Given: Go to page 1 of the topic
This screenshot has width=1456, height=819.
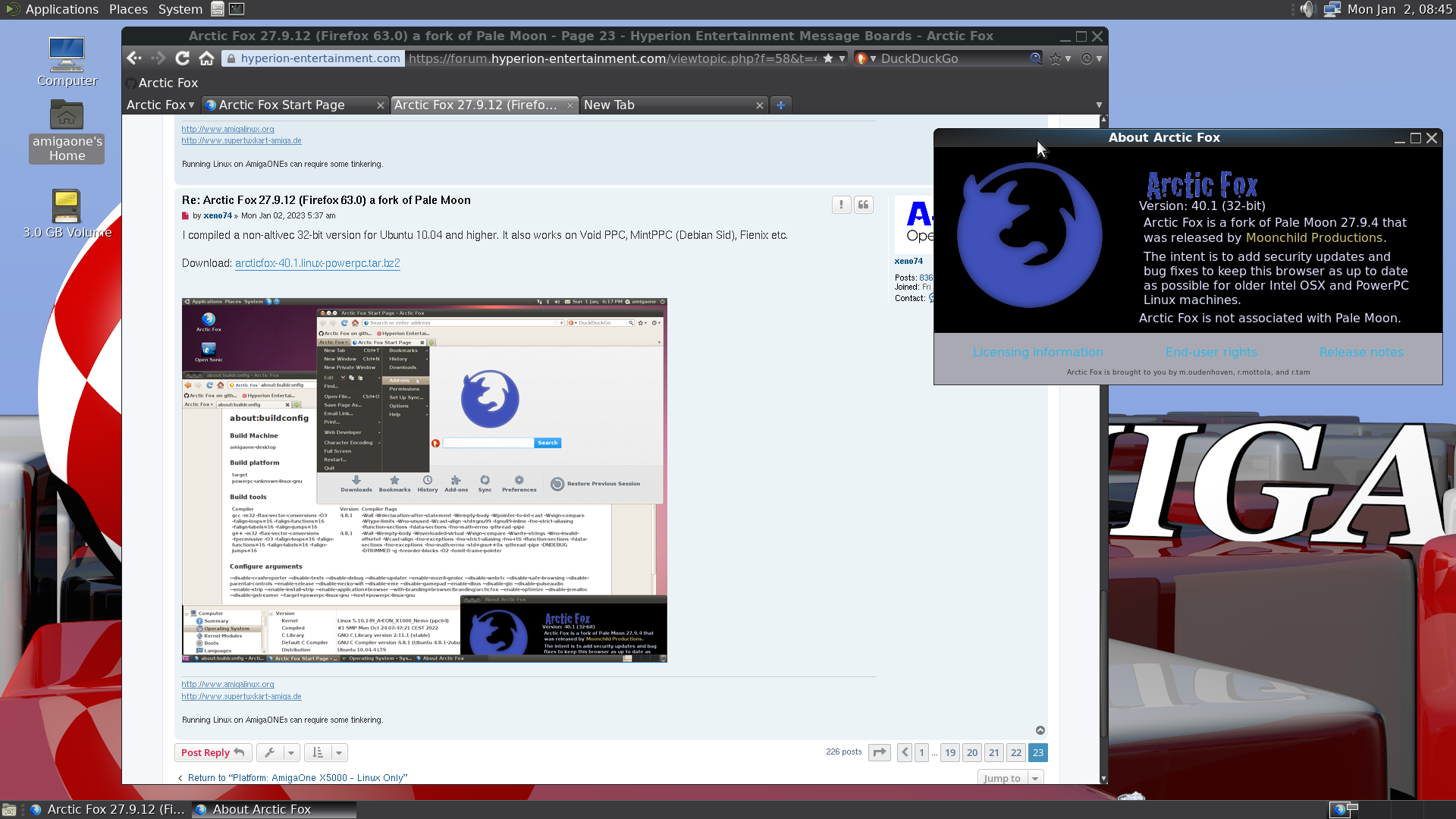Looking at the screenshot, I should click(x=921, y=752).
